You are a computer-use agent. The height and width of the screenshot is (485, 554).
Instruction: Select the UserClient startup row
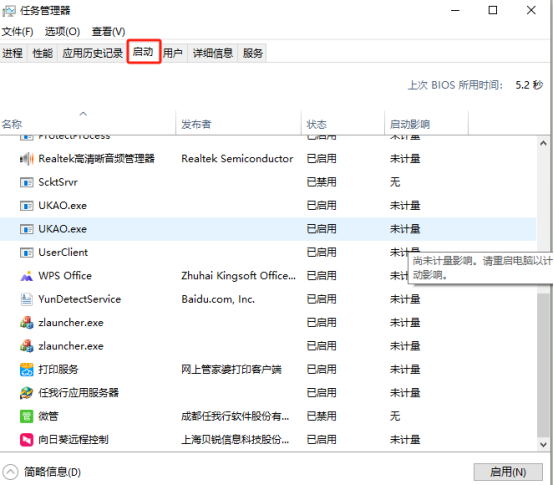[x=268, y=253]
